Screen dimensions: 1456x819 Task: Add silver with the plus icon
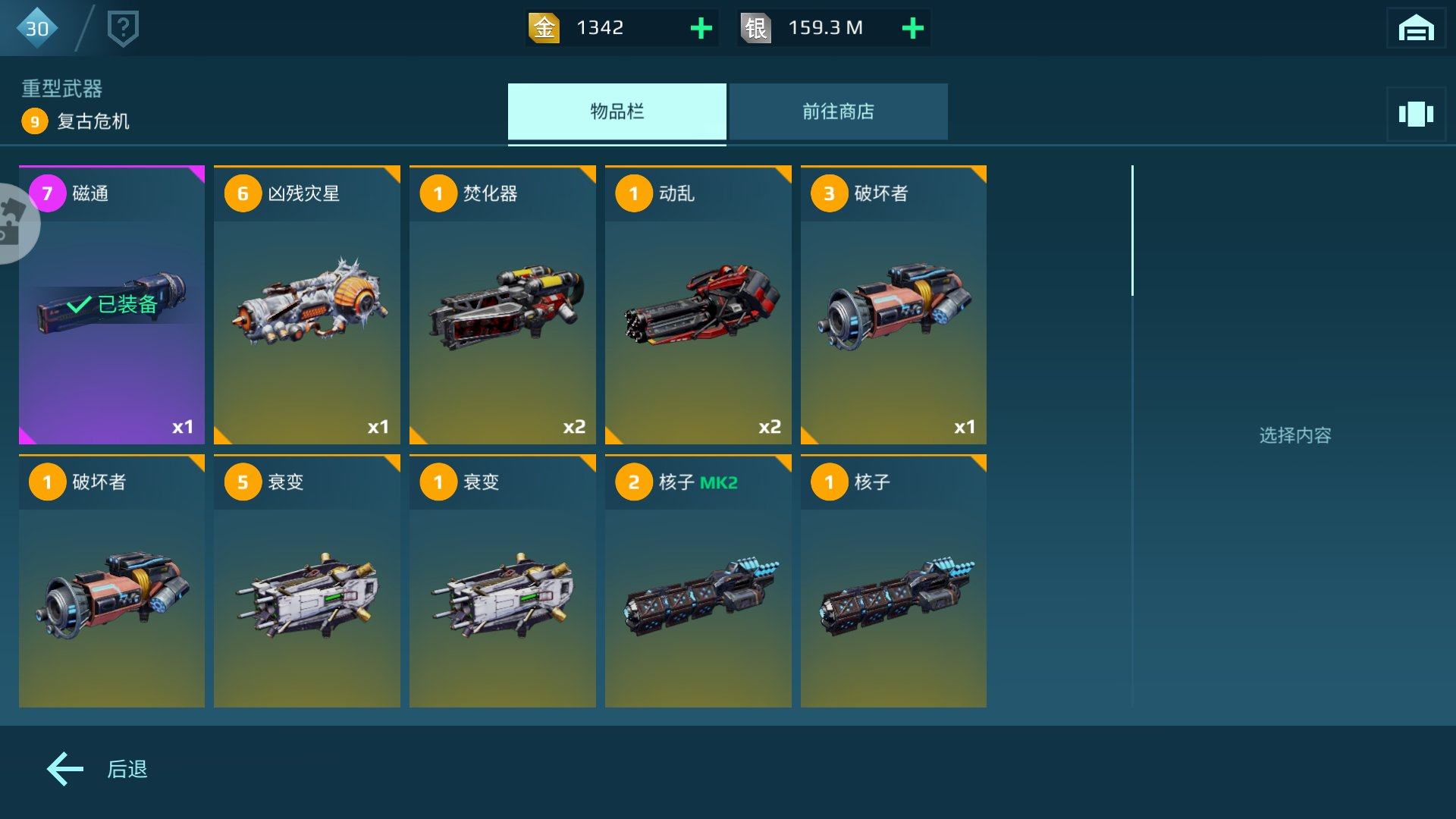pos(913,28)
